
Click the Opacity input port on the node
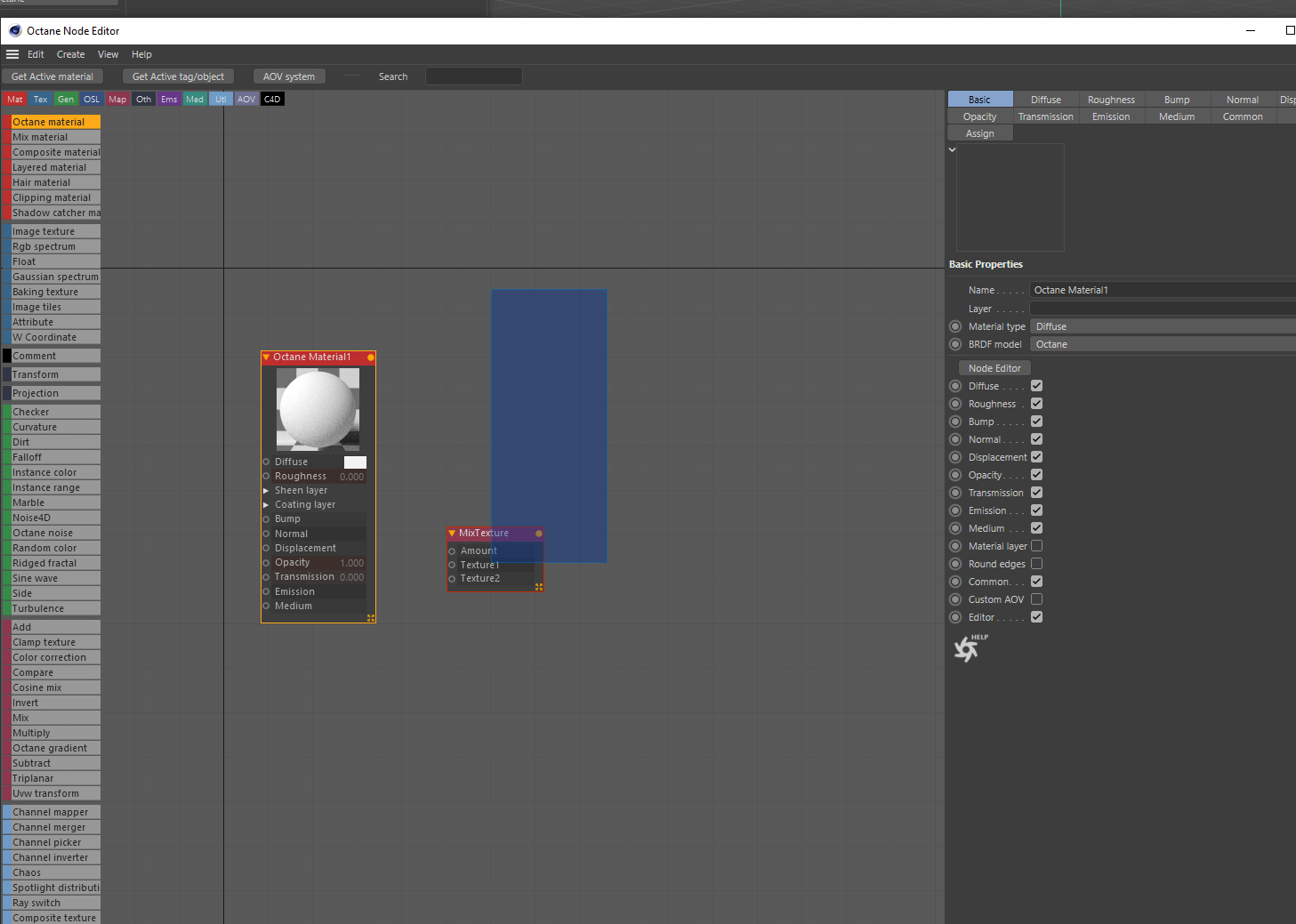coord(266,563)
